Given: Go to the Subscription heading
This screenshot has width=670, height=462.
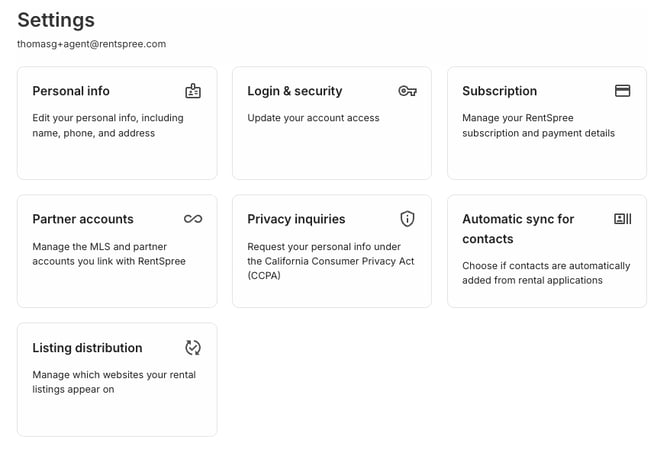Looking at the screenshot, I should tap(499, 91).
